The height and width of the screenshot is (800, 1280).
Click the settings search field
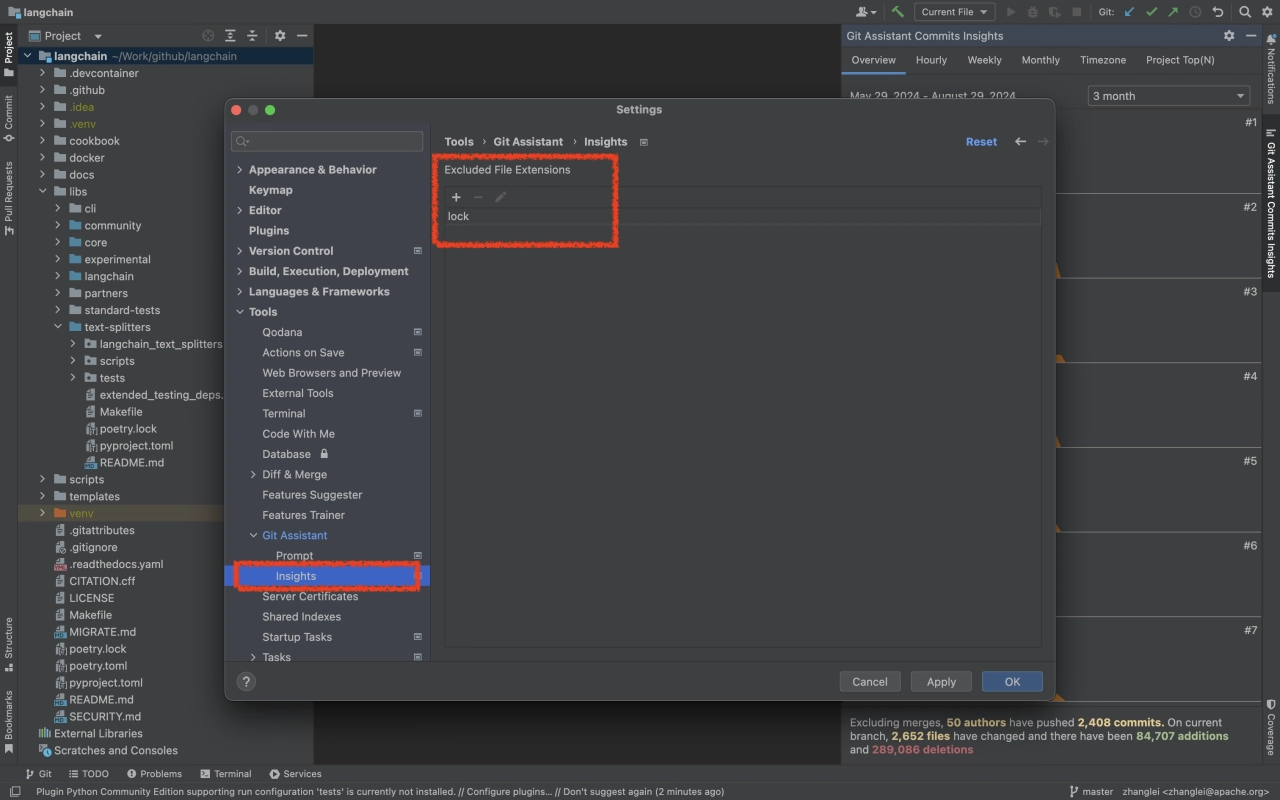(x=327, y=141)
